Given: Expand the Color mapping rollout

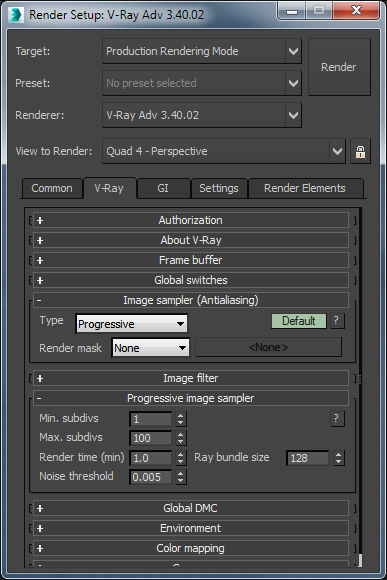Looking at the screenshot, I should point(191,548).
